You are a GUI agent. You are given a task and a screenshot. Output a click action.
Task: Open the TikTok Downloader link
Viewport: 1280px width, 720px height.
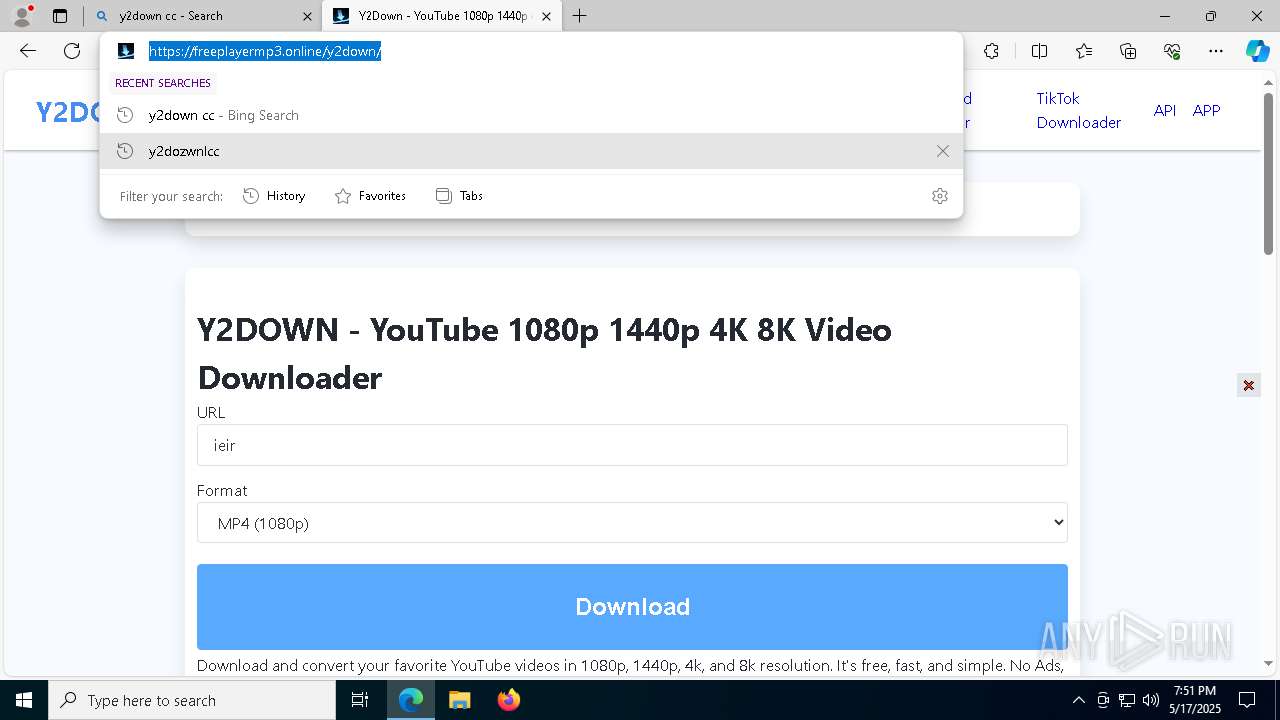tap(1078, 110)
